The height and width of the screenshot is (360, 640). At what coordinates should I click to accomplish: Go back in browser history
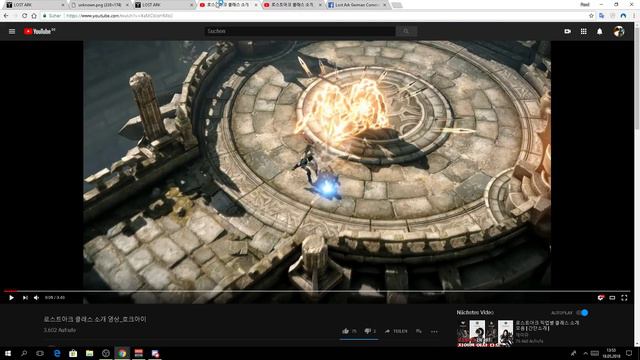(x=6, y=16)
